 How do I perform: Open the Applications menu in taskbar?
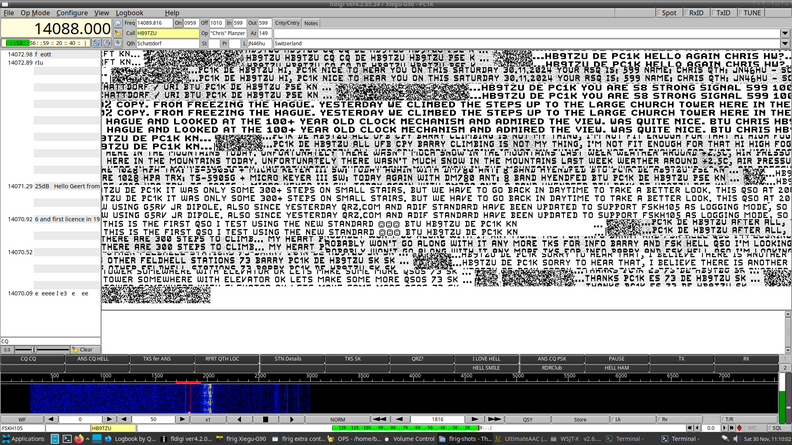[23, 439]
